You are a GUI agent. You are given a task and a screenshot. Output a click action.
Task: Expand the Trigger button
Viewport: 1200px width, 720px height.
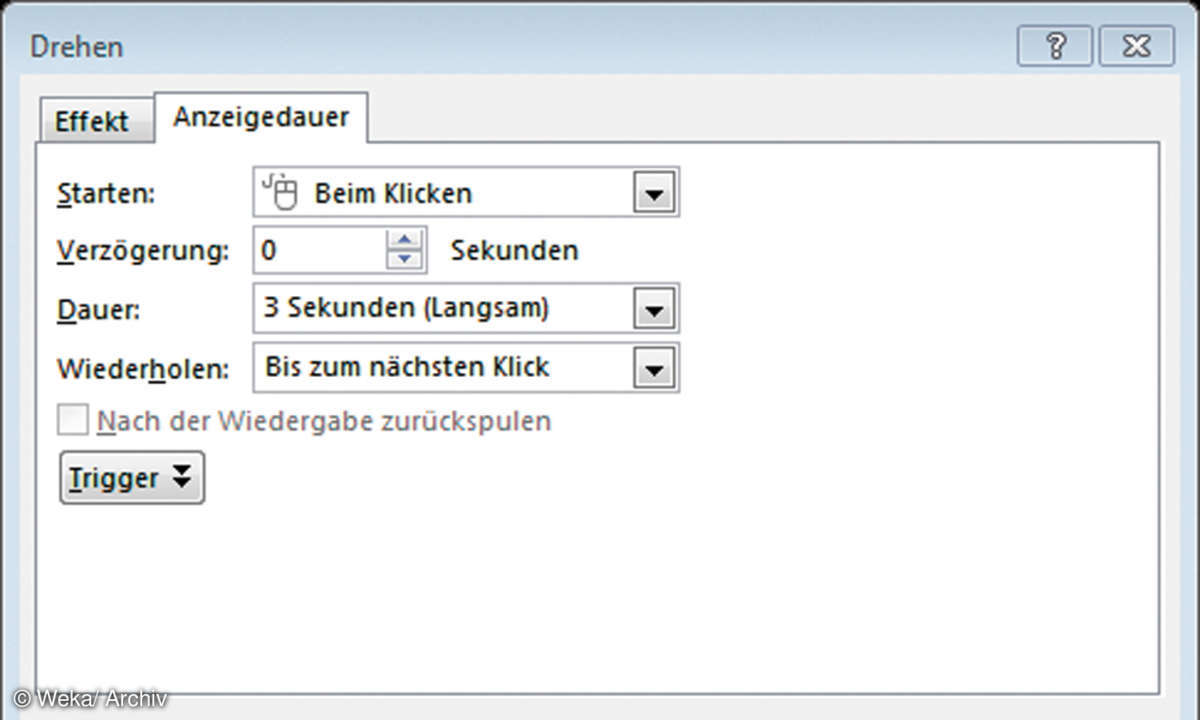pos(132,478)
